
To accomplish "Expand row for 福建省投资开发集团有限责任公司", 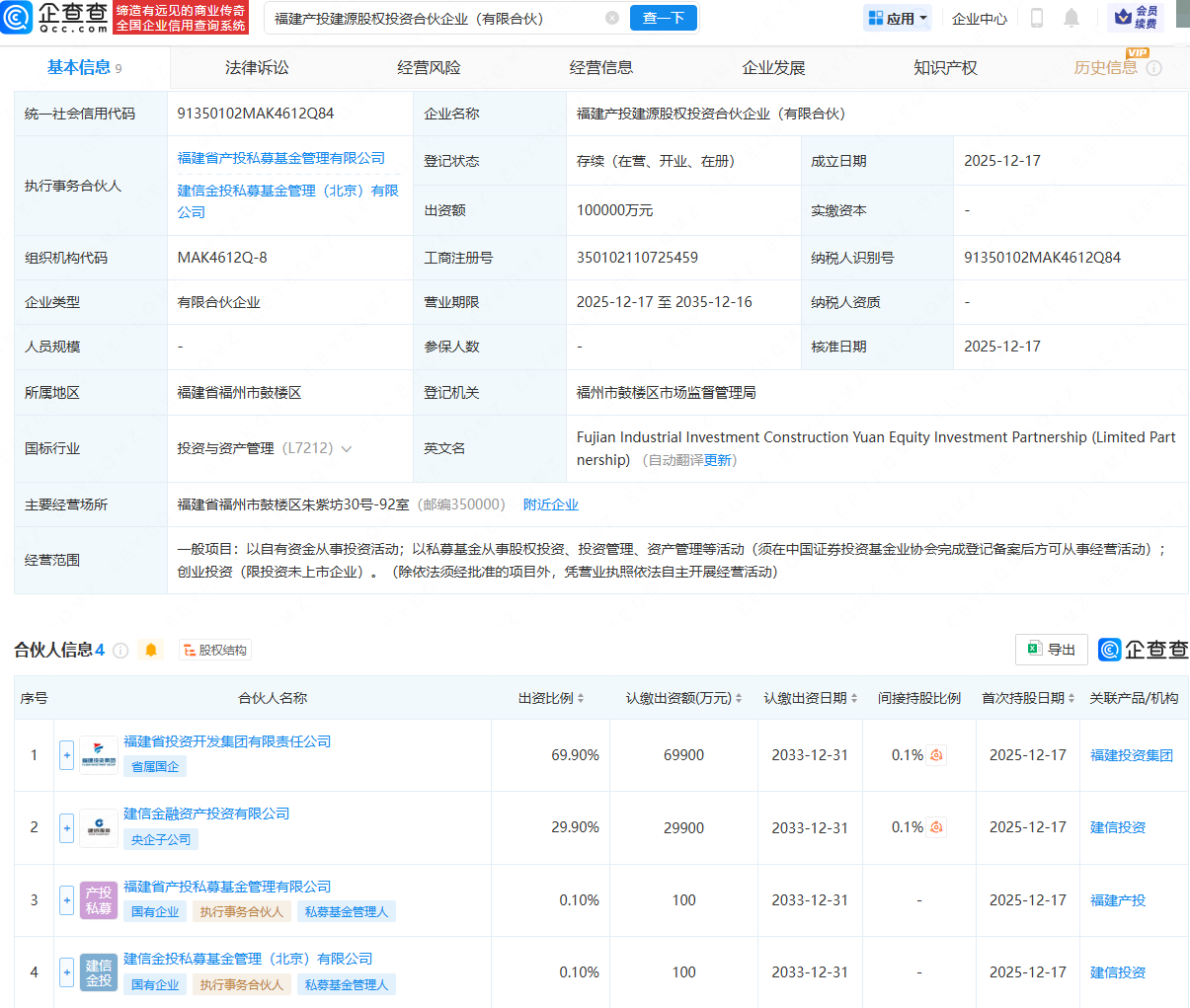I will tap(66, 755).
